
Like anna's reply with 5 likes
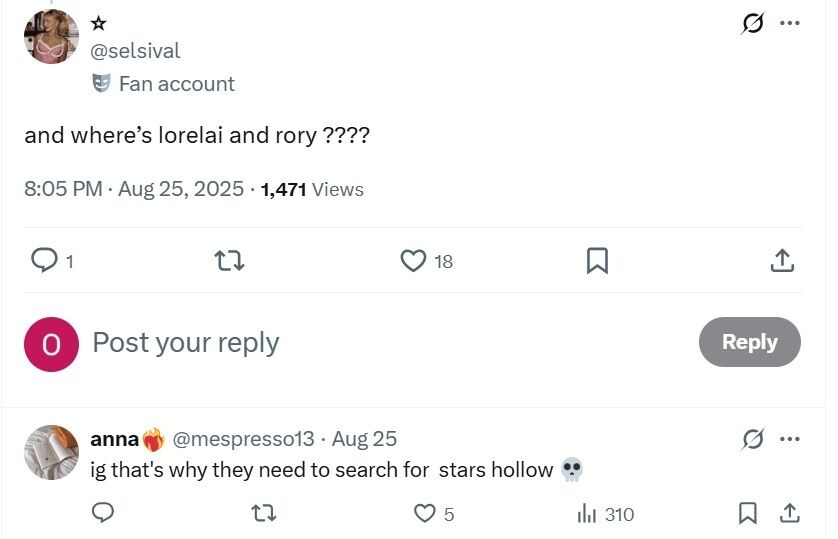point(425,514)
